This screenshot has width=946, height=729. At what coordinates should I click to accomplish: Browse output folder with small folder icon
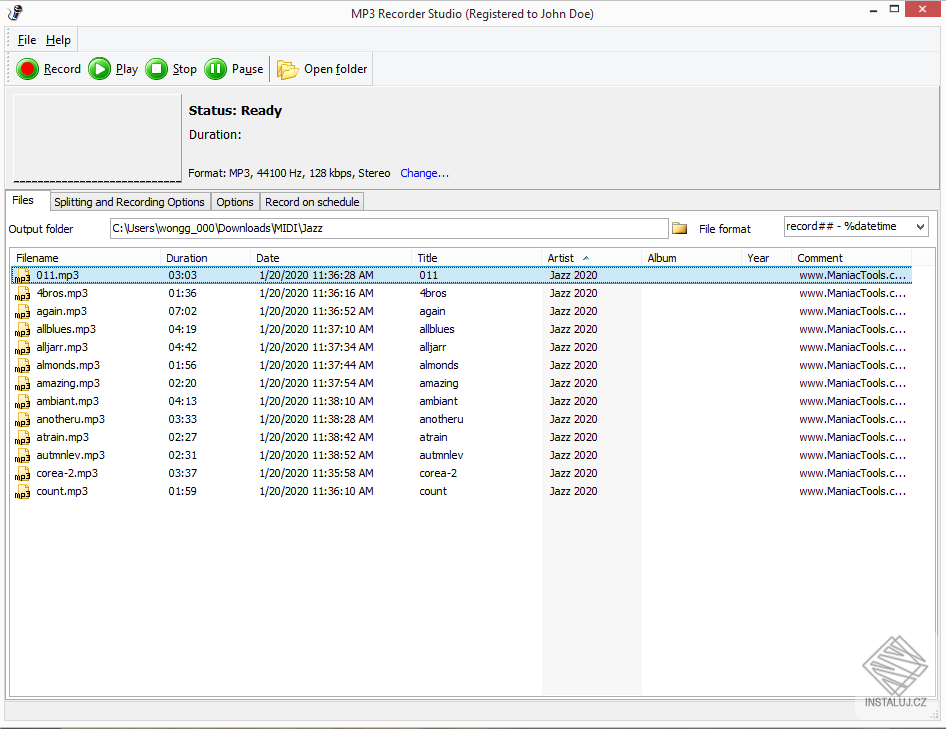click(x=680, y=229)
